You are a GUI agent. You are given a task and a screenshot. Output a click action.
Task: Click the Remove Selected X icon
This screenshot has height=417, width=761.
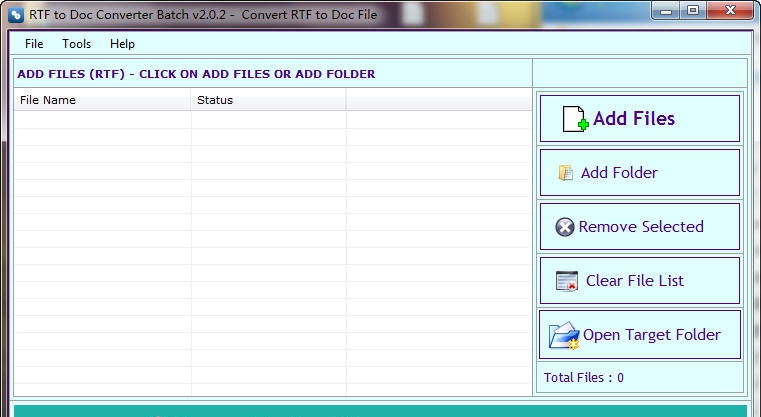[x=564, y=227]
